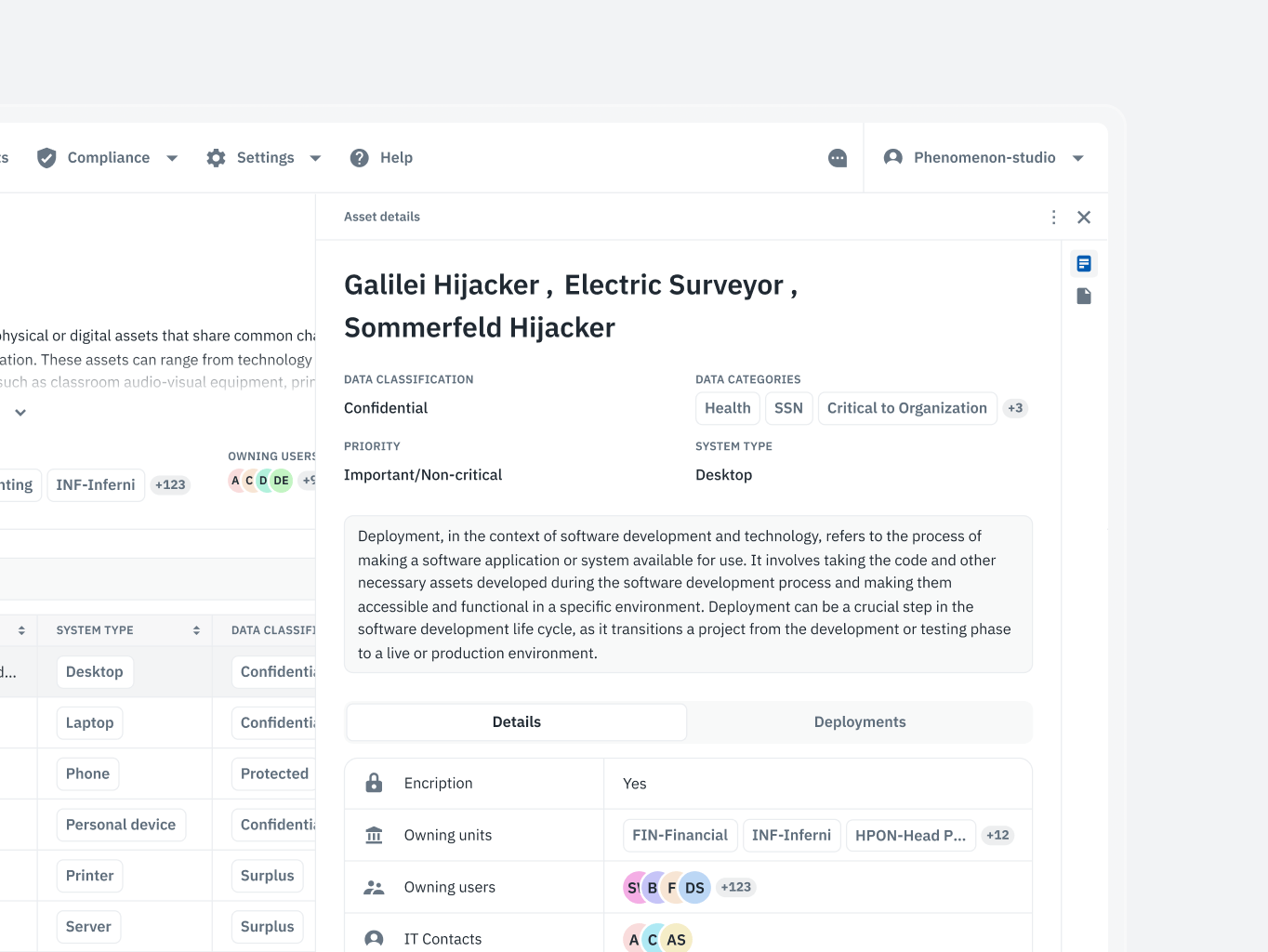Expand the Settings dropdown arrow

(x=315, y=159)
